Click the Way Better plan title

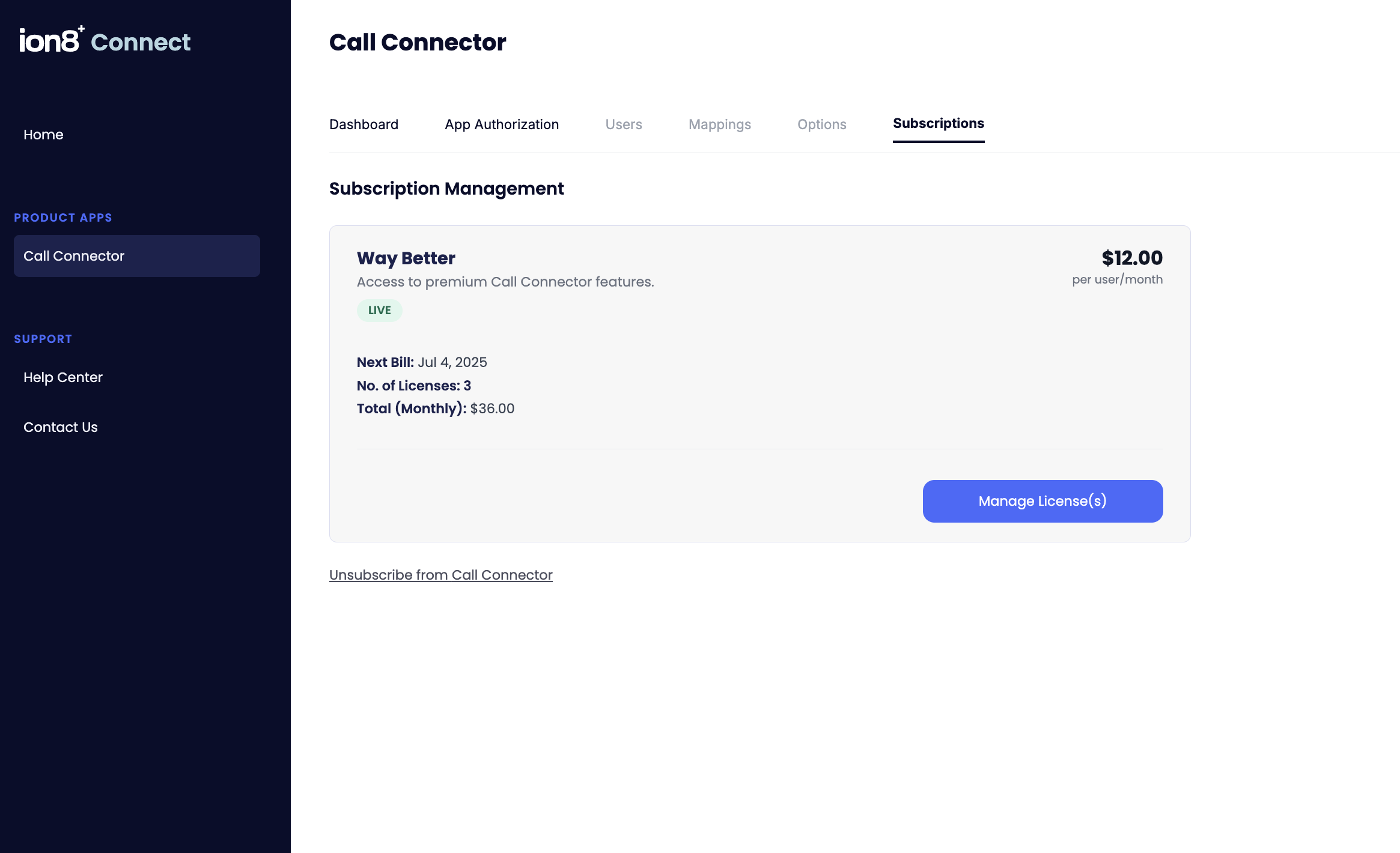[x=406, y=258]
